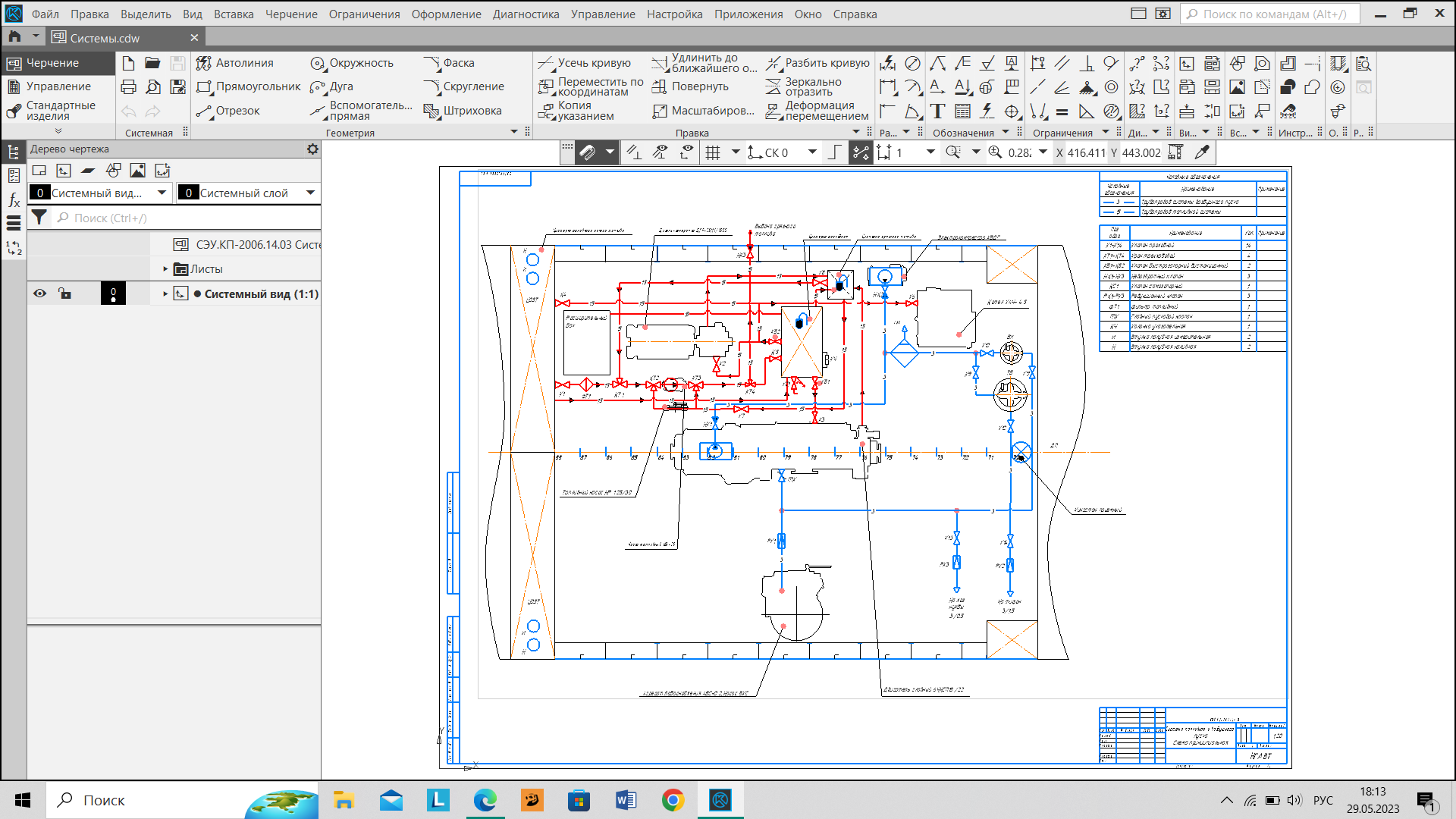1456x819 pixels.
Task: Click the home start page button
Action: (x=14, y=36)
